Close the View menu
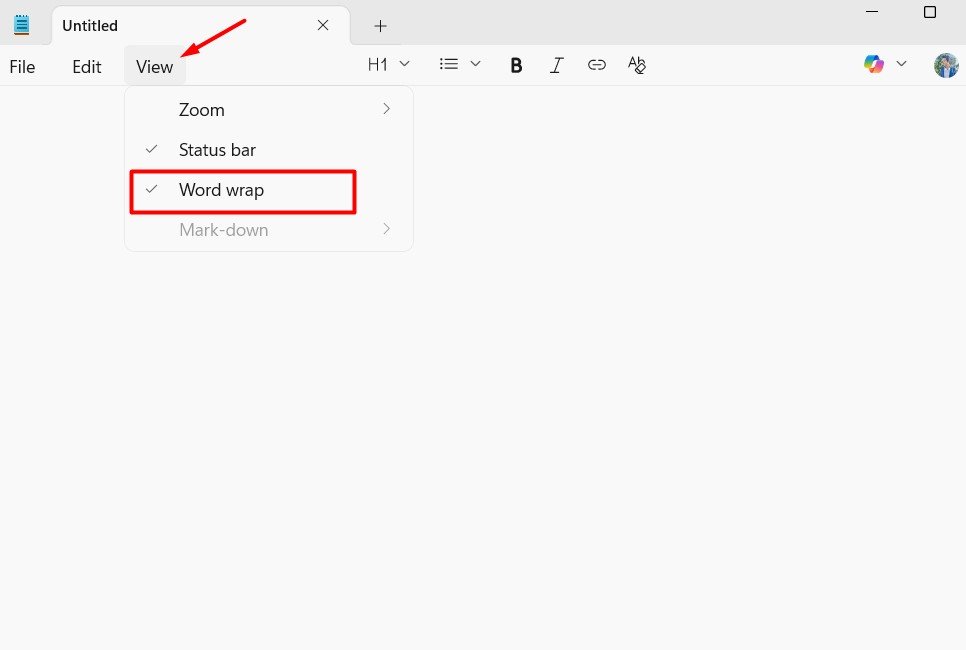This screenshot has width=966, height=650. pyautogui.click(x=155, y=67)
